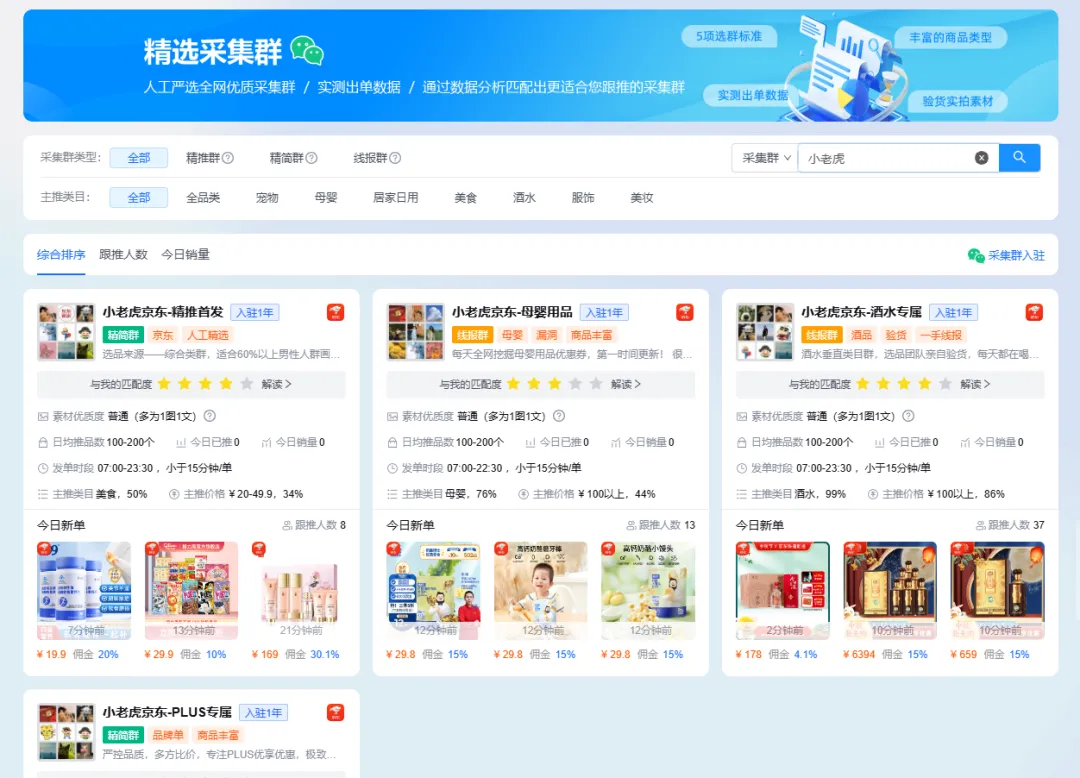Open 小老虎京东-酒水专属 group title
The height and width of the screenshot is (778, 1080).
(x=862, y=312)
